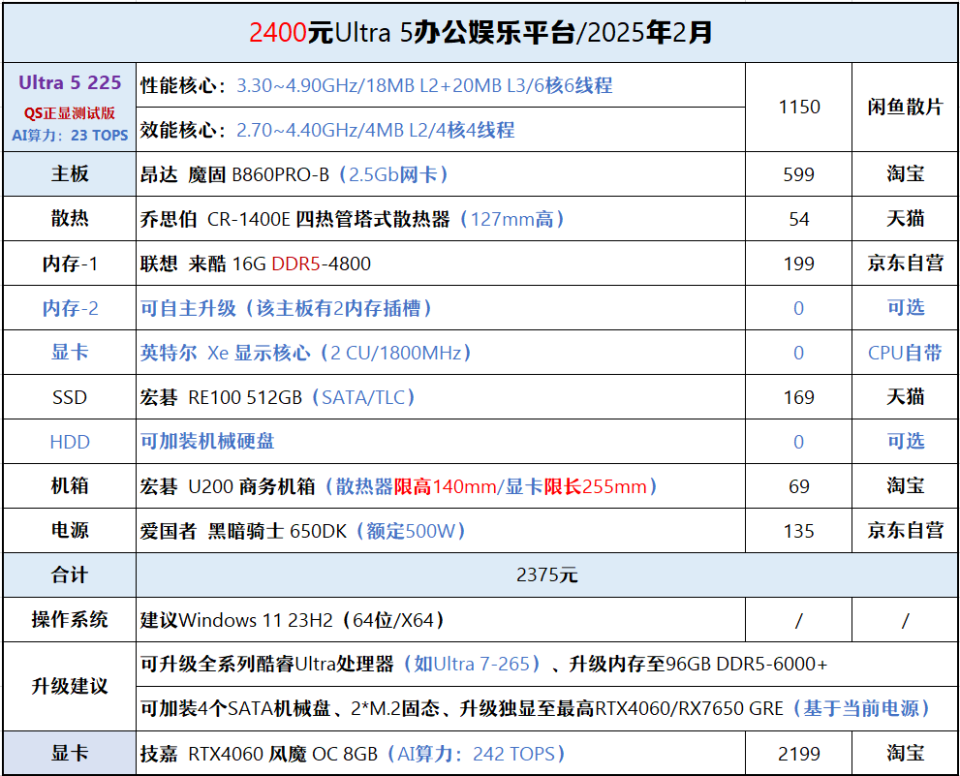Click power supply price '135'
Screen dimensions: 960x776
(x=799, y=531)
